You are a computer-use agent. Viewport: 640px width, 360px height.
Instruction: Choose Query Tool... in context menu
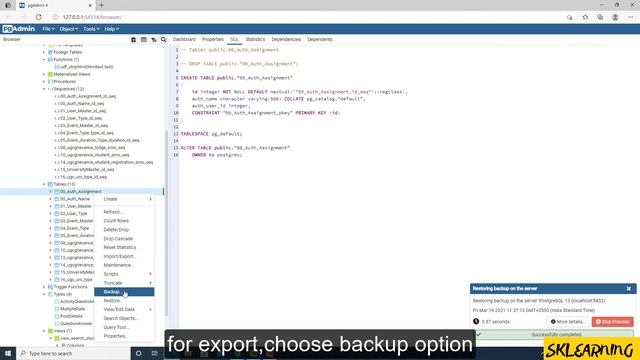124,327
